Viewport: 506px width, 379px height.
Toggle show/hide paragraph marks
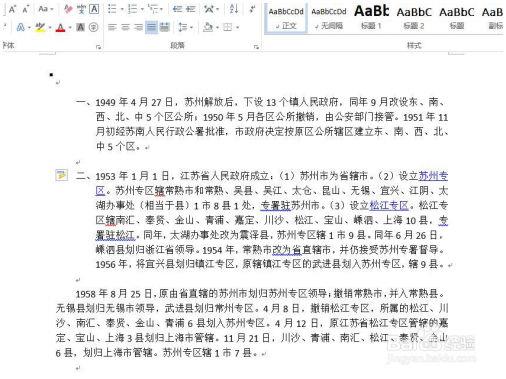pos(252,9)
